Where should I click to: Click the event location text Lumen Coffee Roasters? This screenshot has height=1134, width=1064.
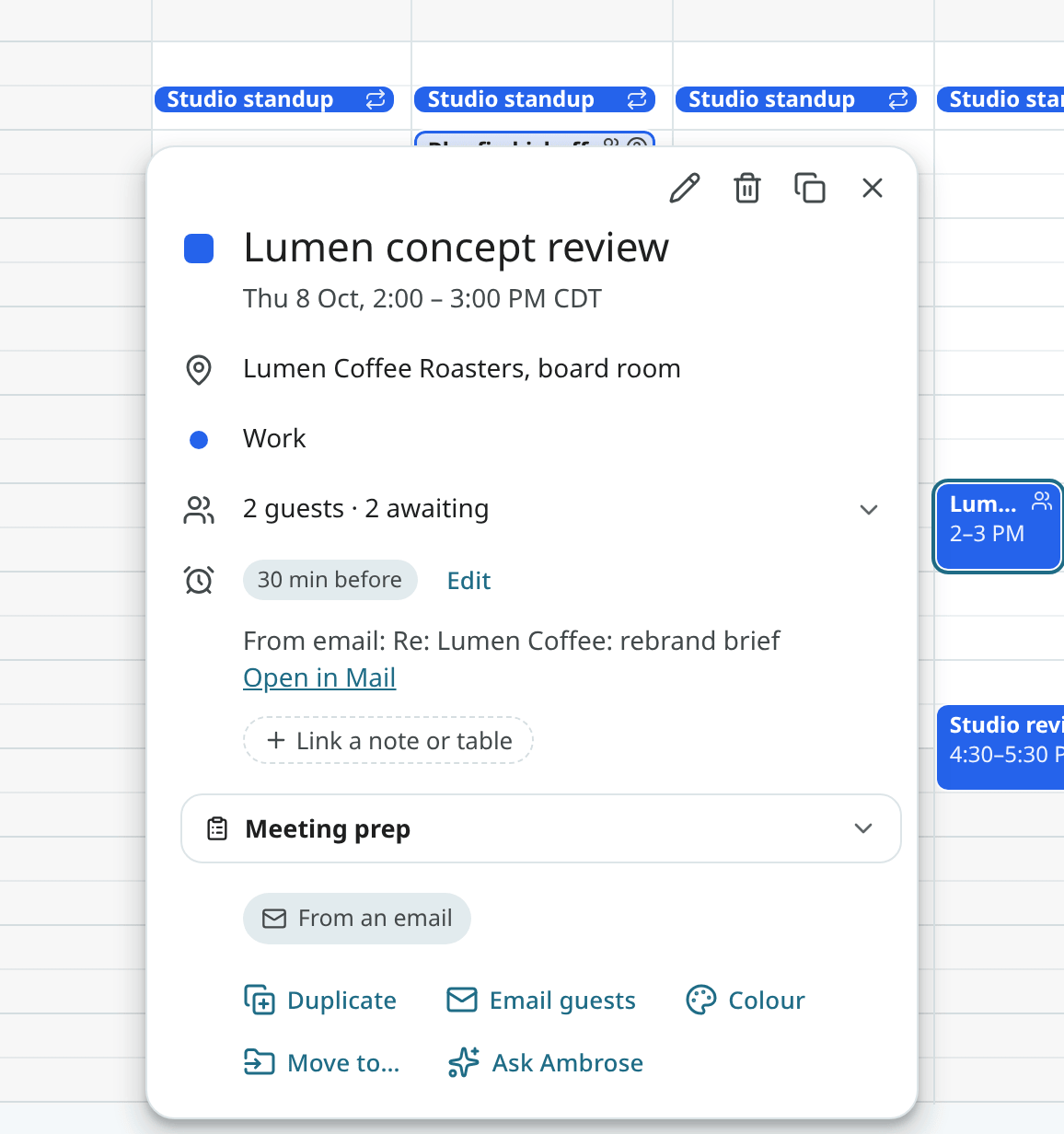462,368
